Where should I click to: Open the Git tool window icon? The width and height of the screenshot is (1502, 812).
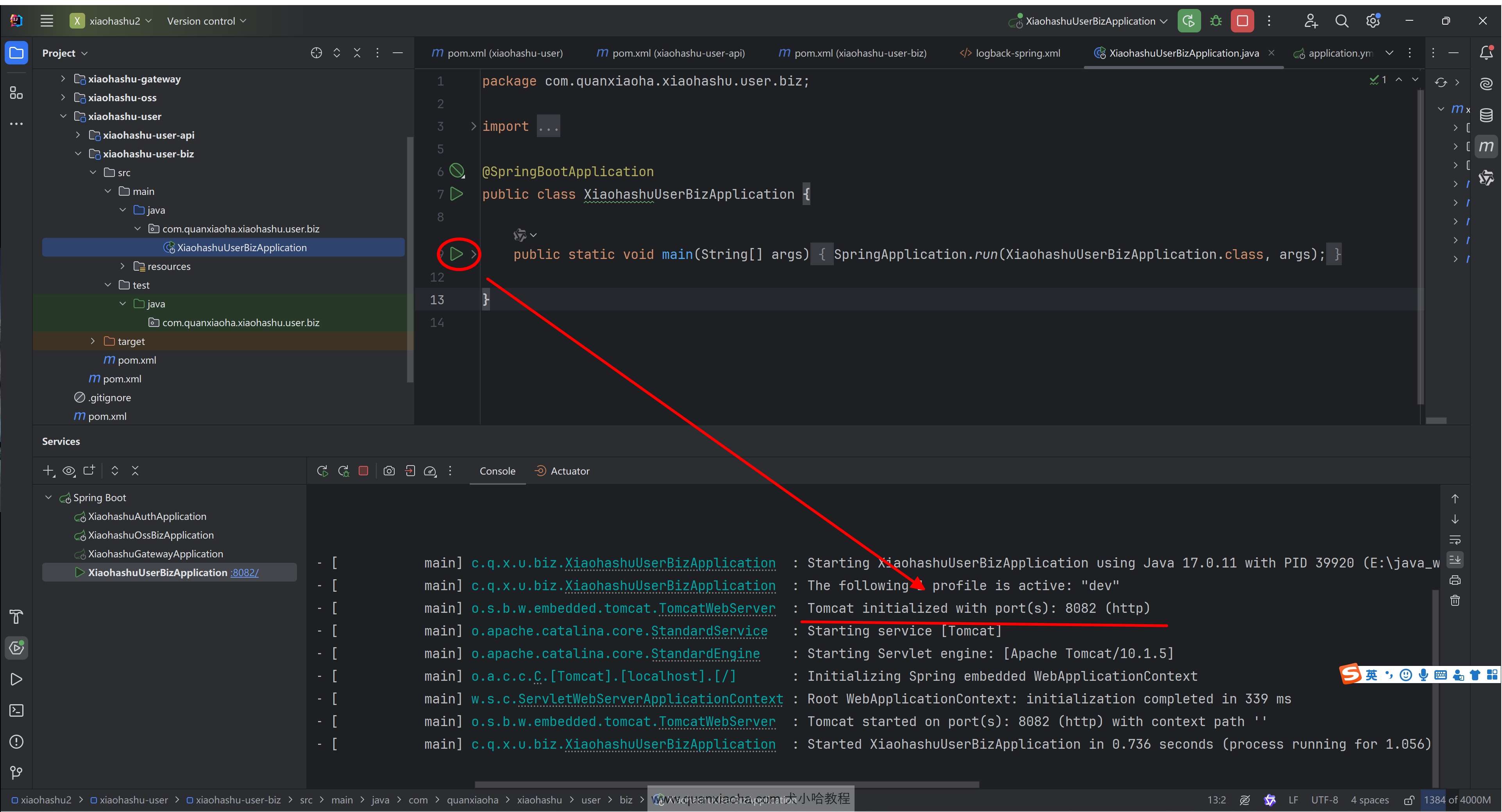16,773
